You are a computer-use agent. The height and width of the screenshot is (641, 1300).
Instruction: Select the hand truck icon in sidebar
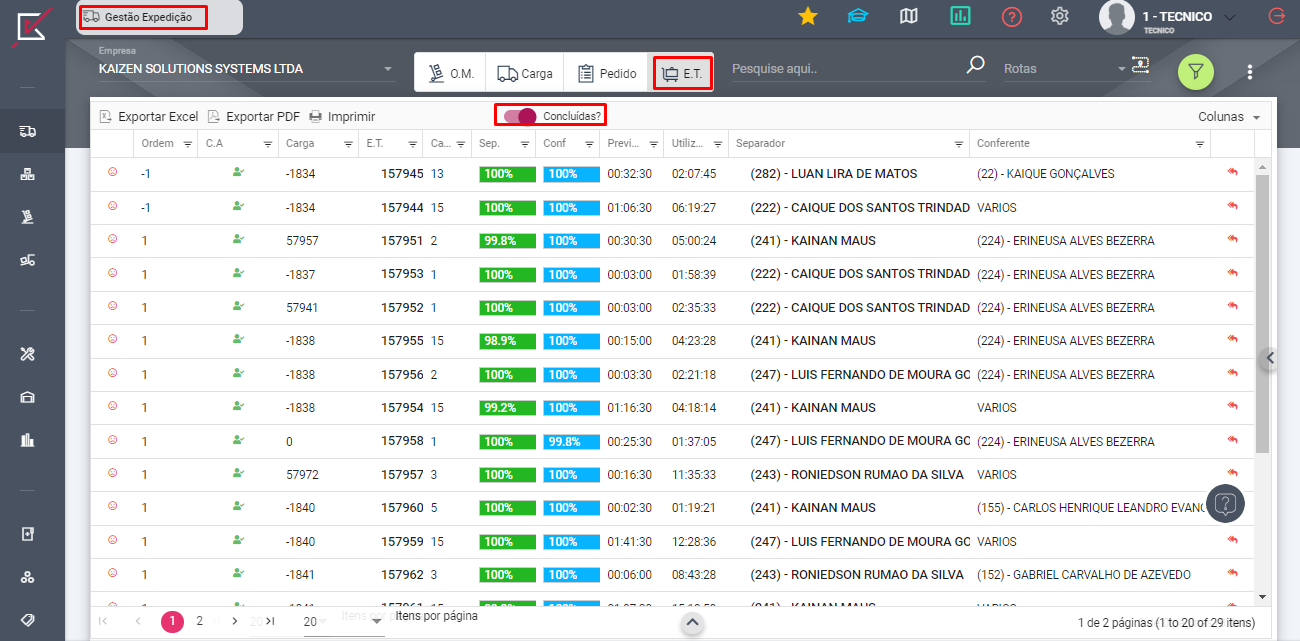(x=28, y=217)
